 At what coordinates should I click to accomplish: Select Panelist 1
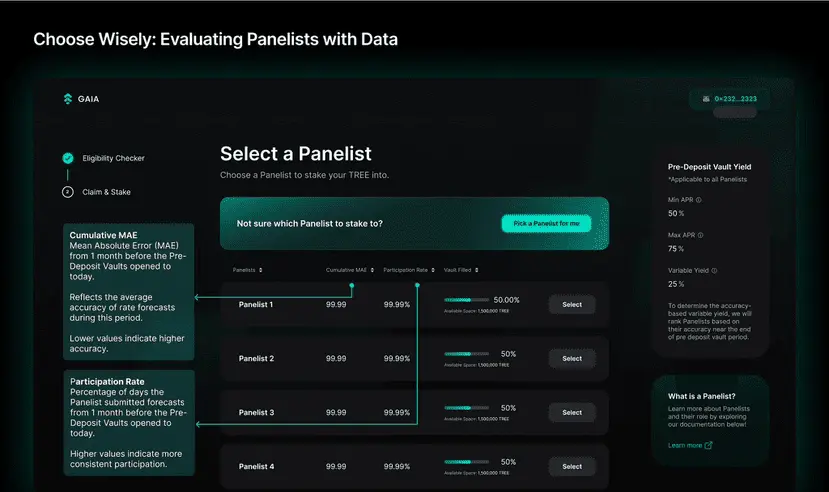pyautogui.click(x=572, y=305)
